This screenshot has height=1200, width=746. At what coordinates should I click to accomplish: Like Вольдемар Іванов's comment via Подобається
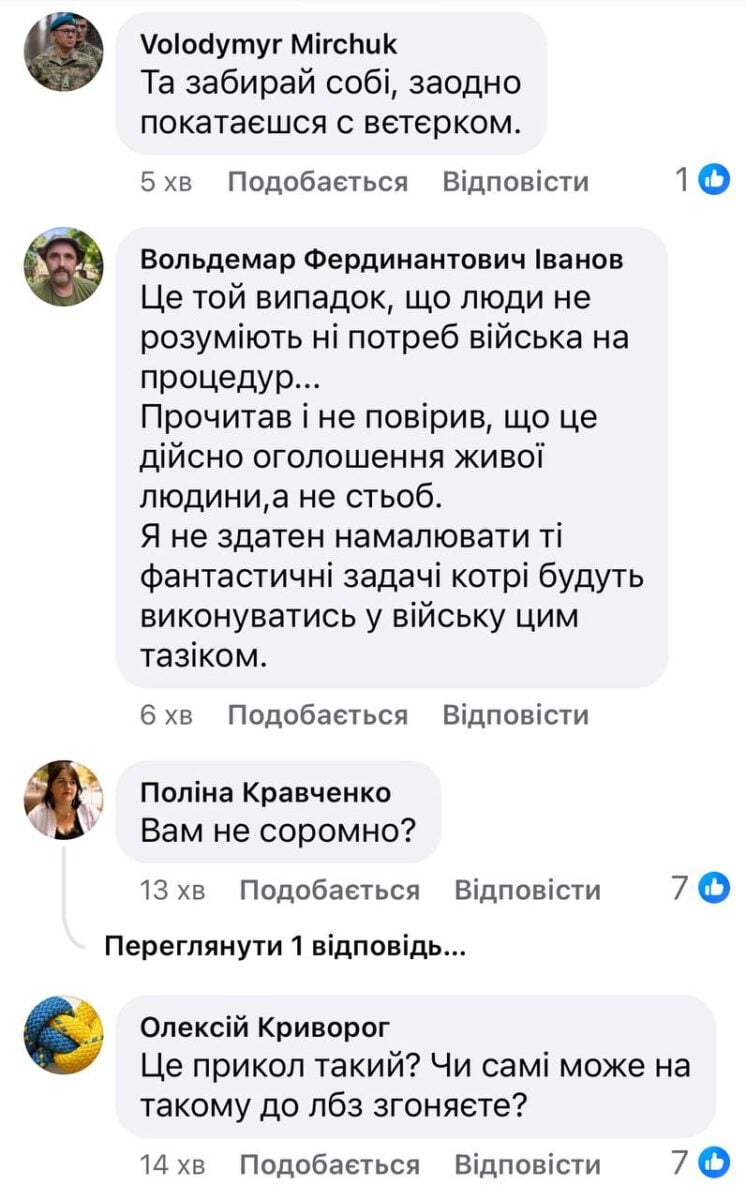point(318,715)
